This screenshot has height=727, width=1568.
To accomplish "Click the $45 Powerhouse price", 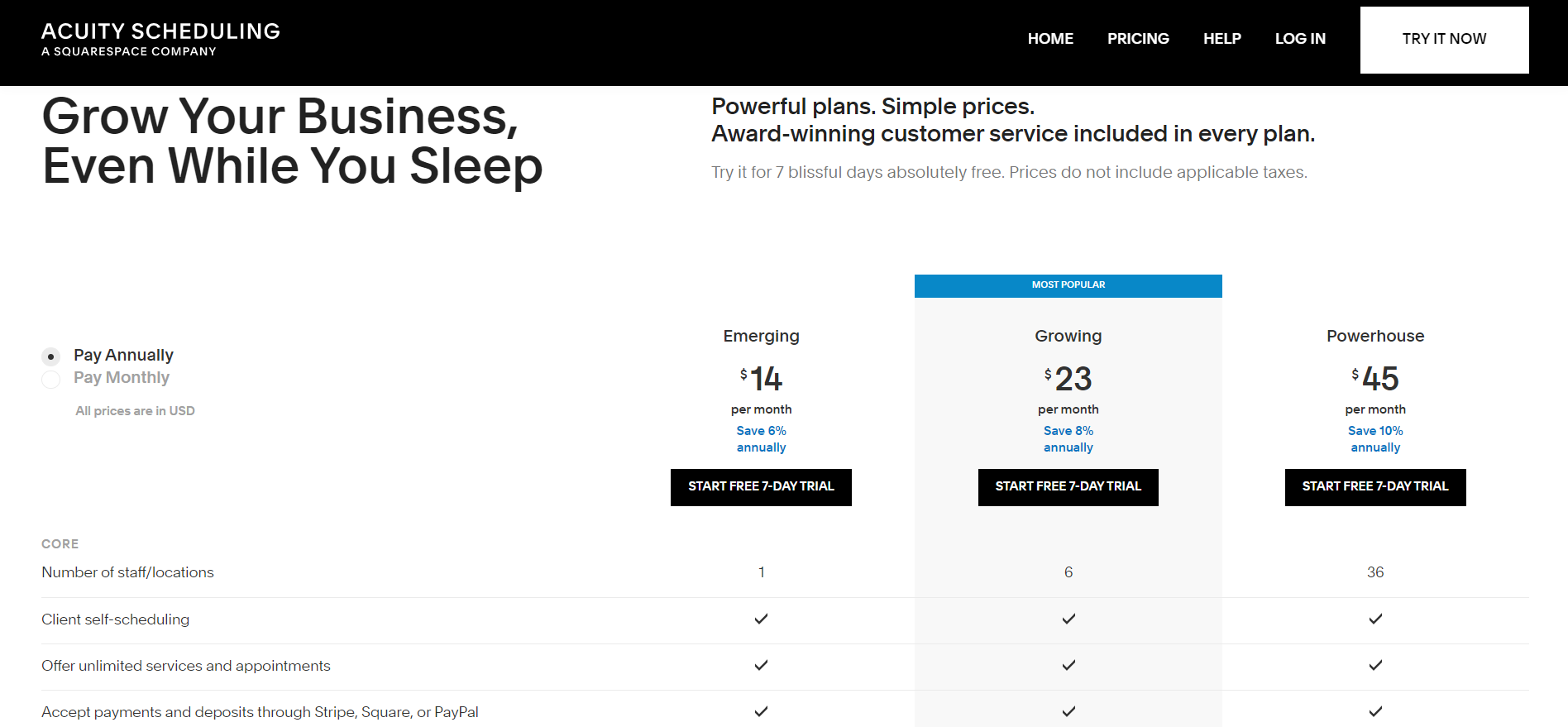I will [x=1375, y=379].
